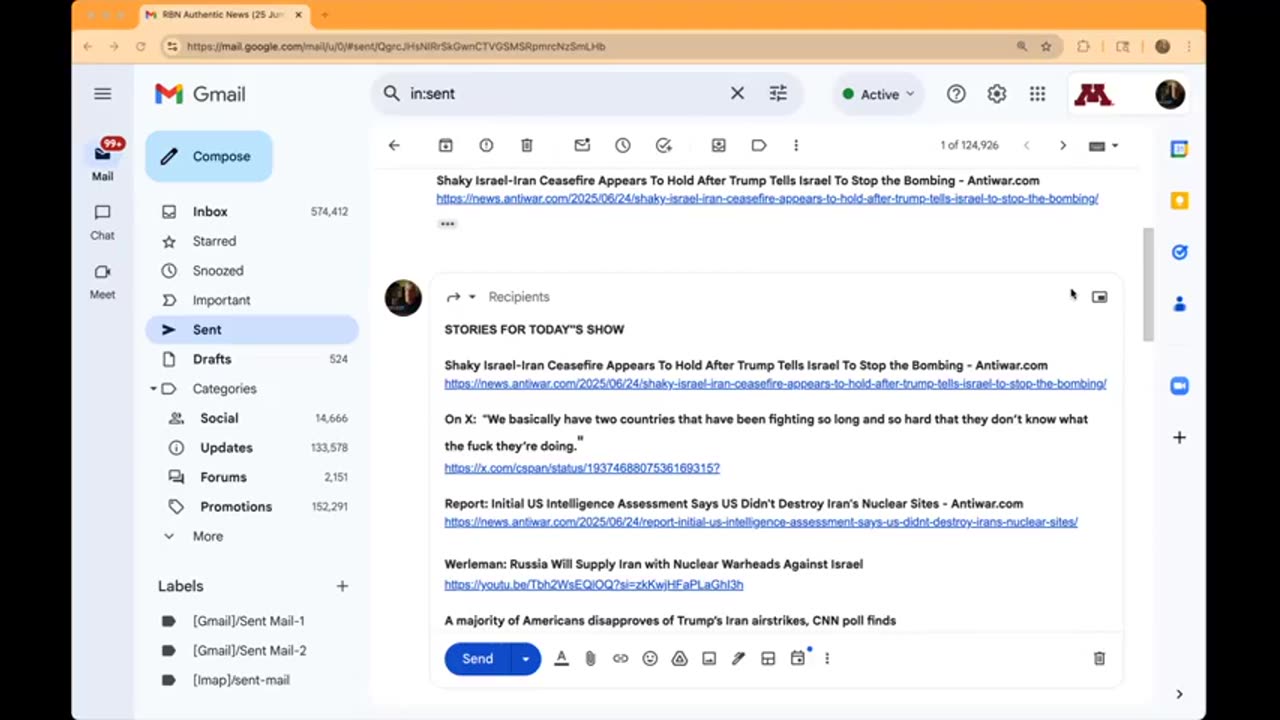The image size is (1280, 720).
Task: Insert a link in the reply
Action: point(620,658)
